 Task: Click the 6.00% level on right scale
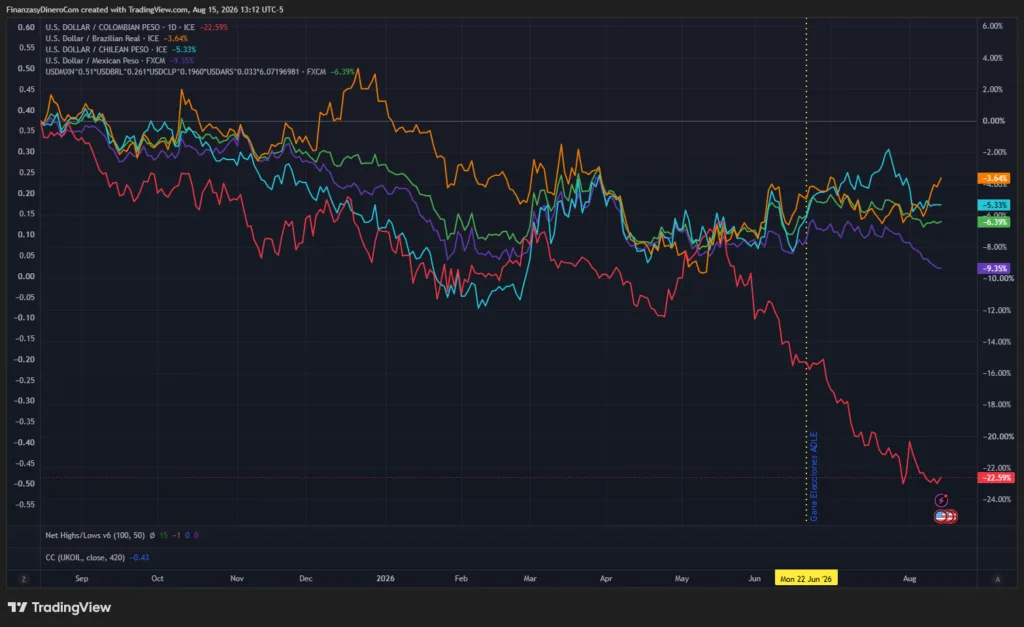pos(993,26)
